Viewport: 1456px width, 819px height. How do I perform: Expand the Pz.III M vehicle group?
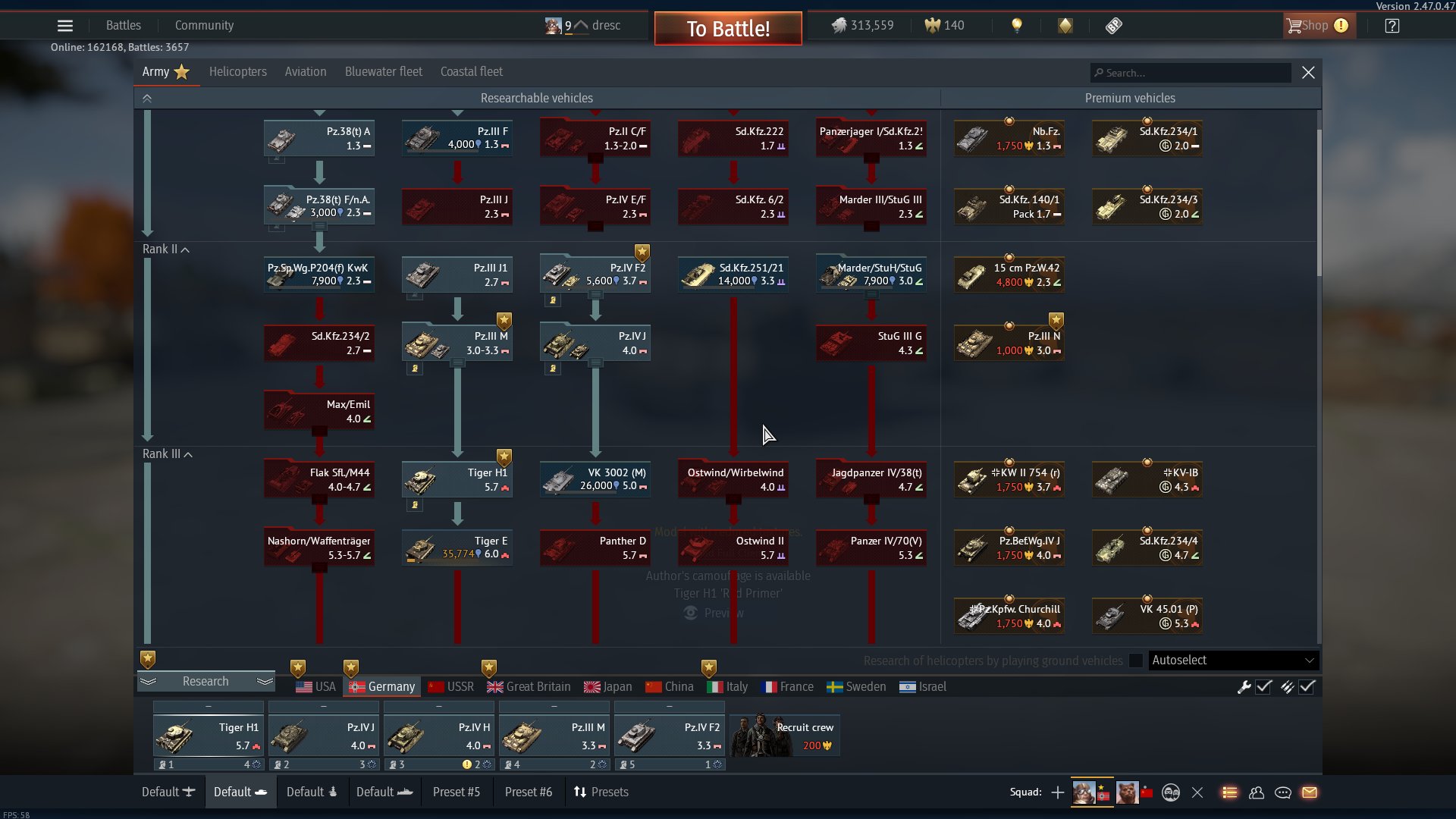pyautogui.click(x=457, y=363)
